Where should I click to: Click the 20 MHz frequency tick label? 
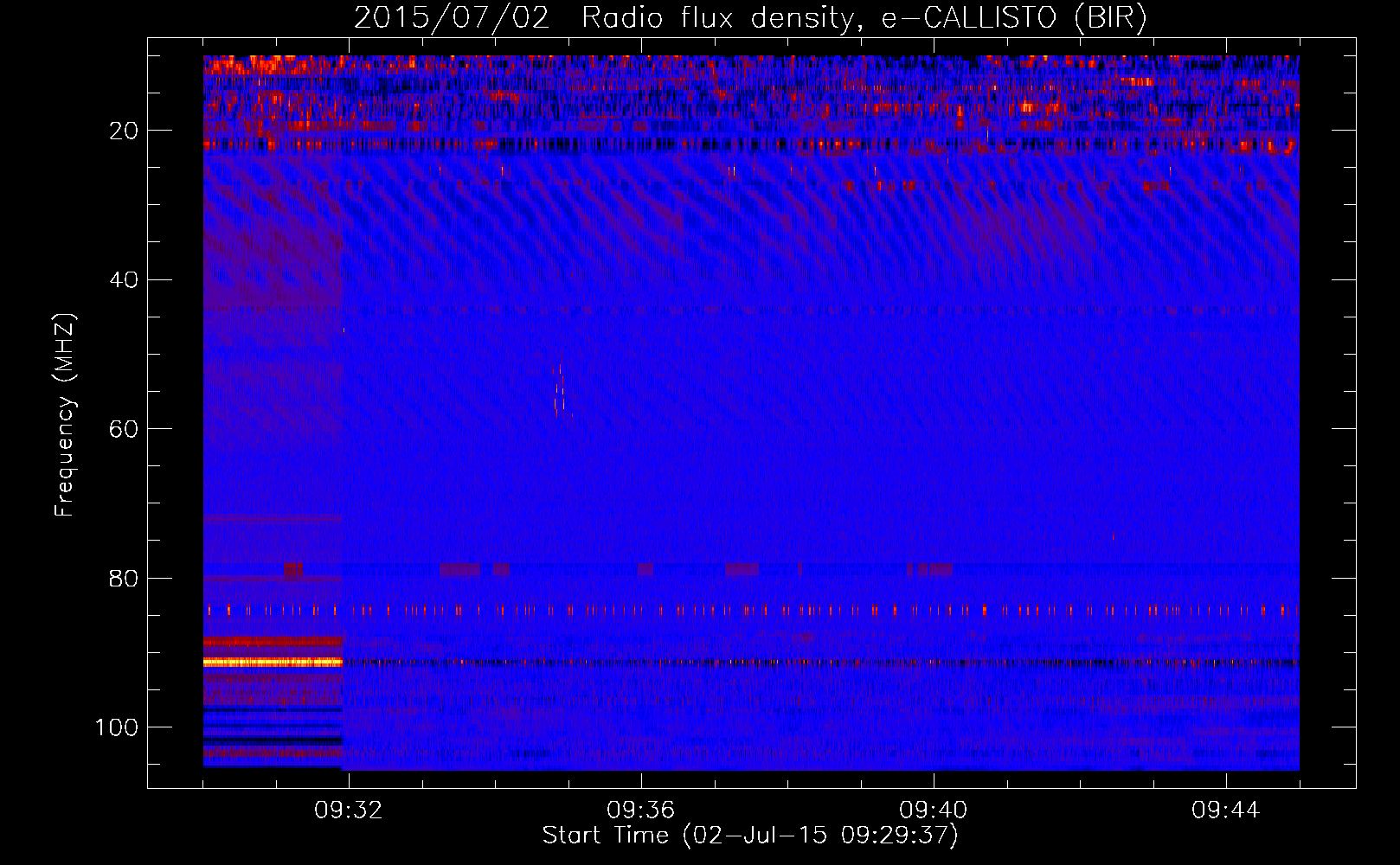[124, 131]
